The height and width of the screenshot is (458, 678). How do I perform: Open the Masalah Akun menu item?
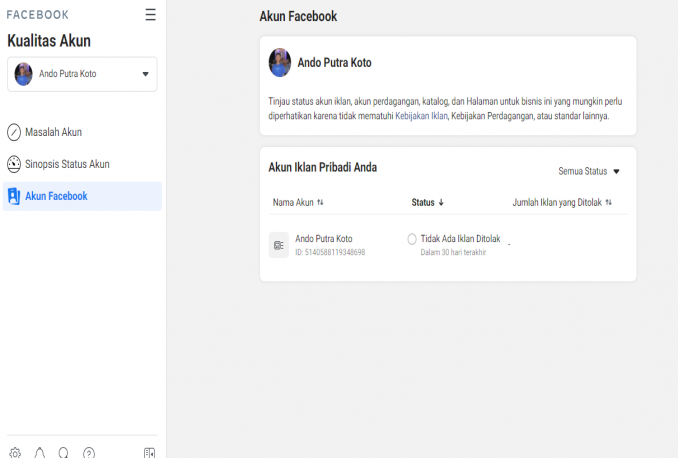(x=53, y=132)
